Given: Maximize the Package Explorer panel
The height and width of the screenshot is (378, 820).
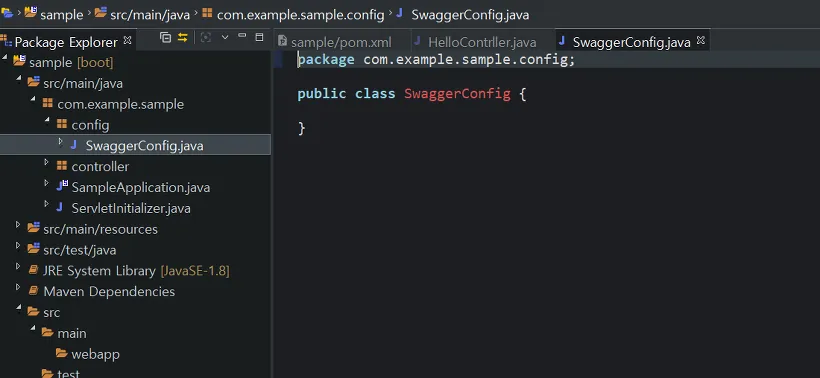Looking at the screenshot, I should [259, 37].
